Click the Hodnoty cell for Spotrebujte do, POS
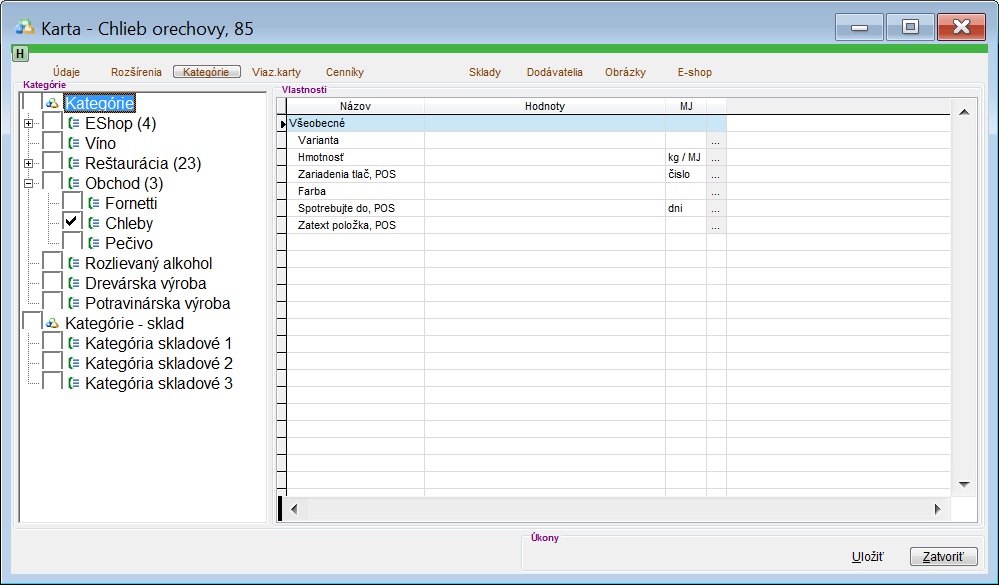 pyautogui.click(x=544, y=209)
